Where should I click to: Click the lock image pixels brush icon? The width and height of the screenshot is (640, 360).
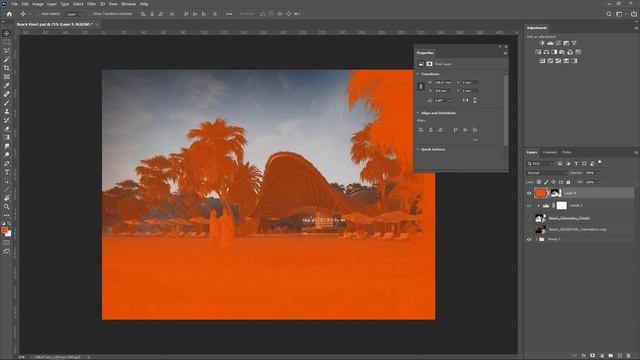[546, 182]
